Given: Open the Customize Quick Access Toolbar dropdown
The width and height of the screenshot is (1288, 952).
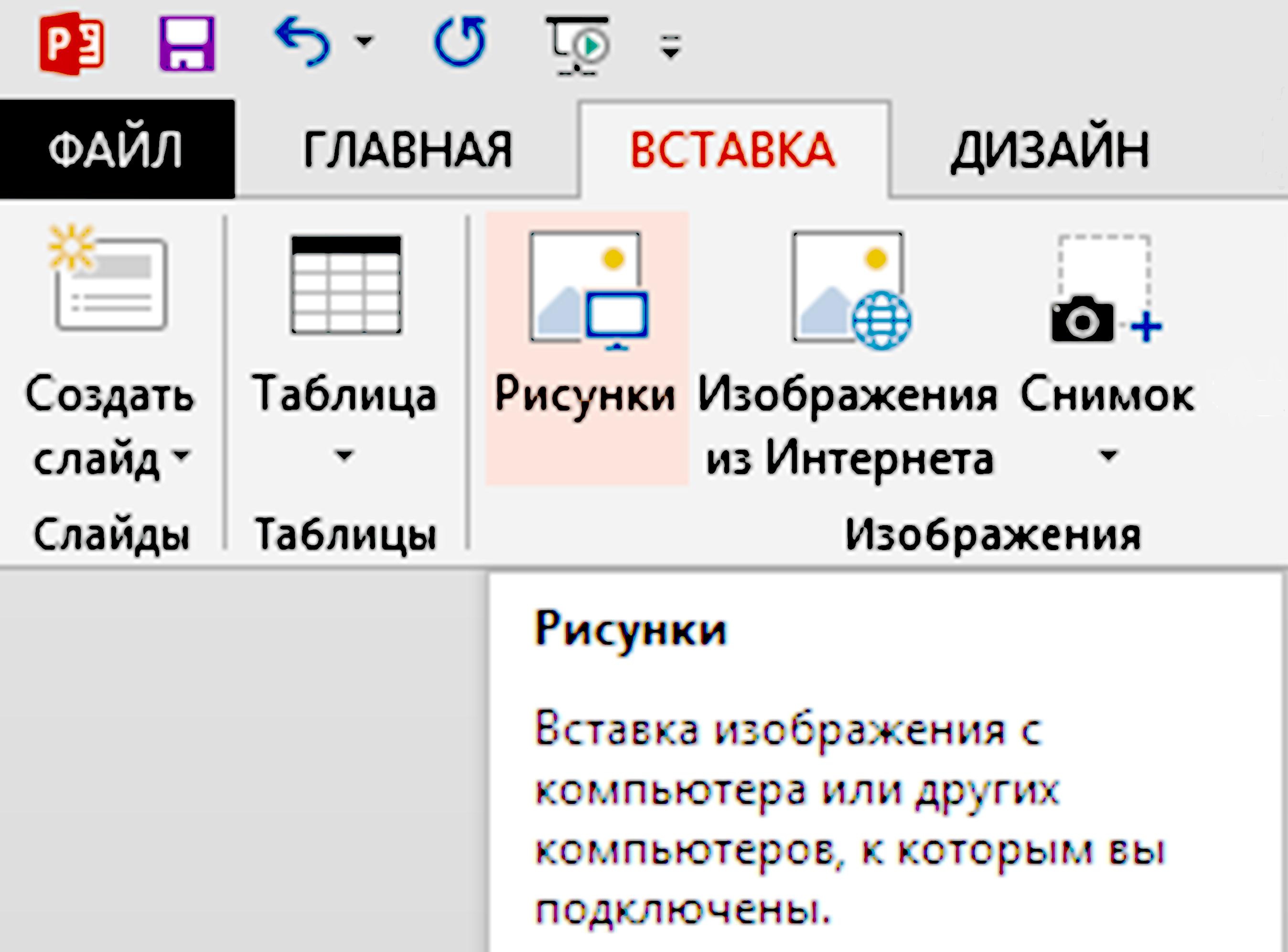Looking at the screenshot, I should [670, 47].
